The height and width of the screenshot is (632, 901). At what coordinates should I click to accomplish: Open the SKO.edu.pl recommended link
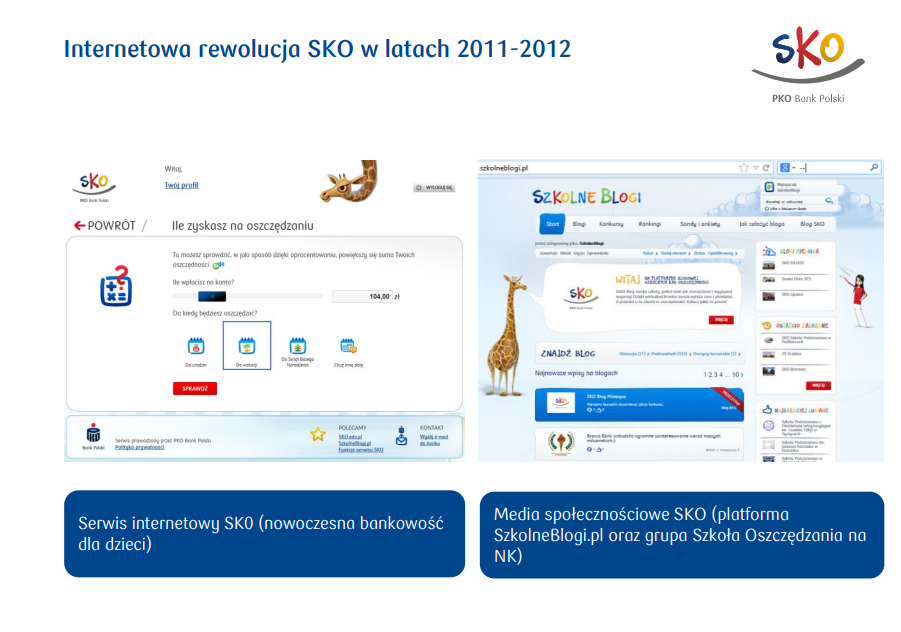(x=350, y=437)
